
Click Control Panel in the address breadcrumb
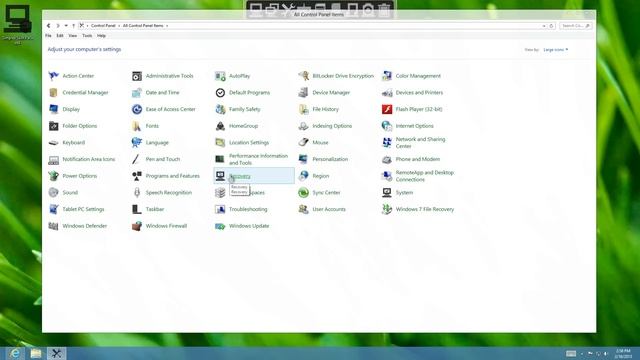pyautogui.click(x=103, y=26)
